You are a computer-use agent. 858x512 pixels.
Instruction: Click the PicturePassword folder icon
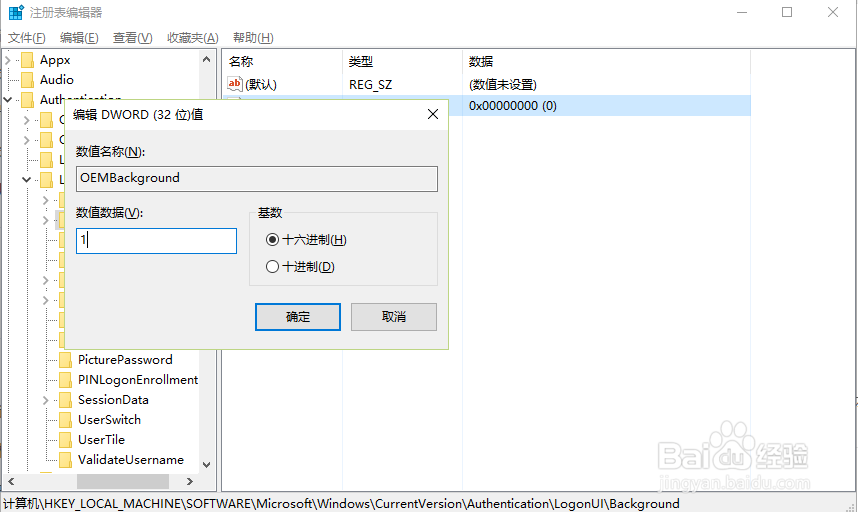[65, 360]
